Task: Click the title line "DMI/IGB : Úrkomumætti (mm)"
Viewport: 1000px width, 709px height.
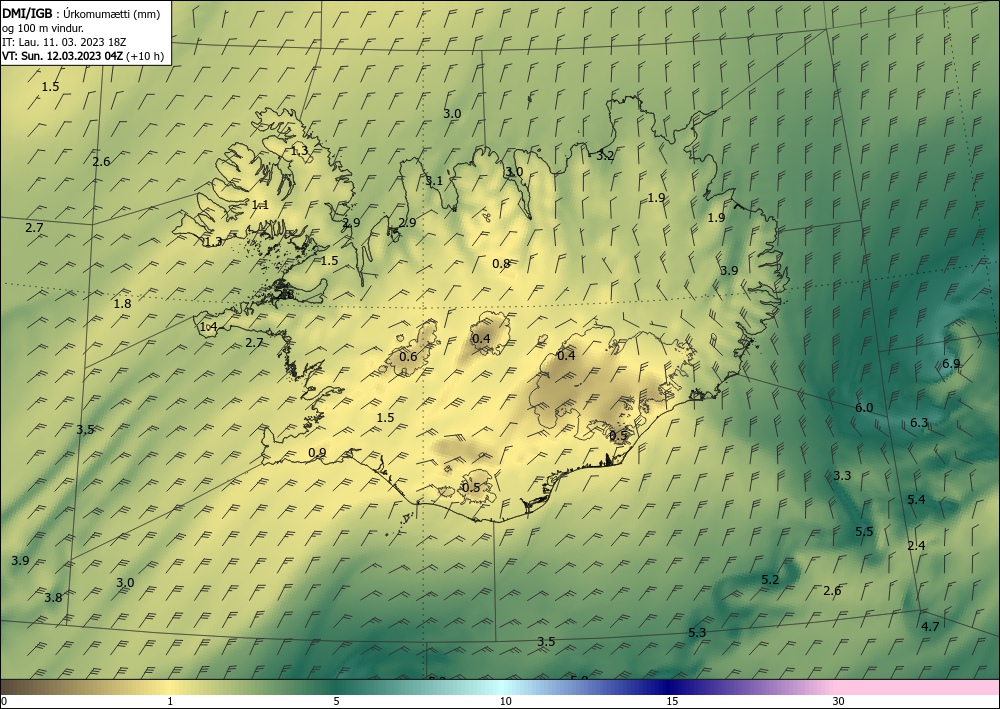Action: tap(81, 14)
